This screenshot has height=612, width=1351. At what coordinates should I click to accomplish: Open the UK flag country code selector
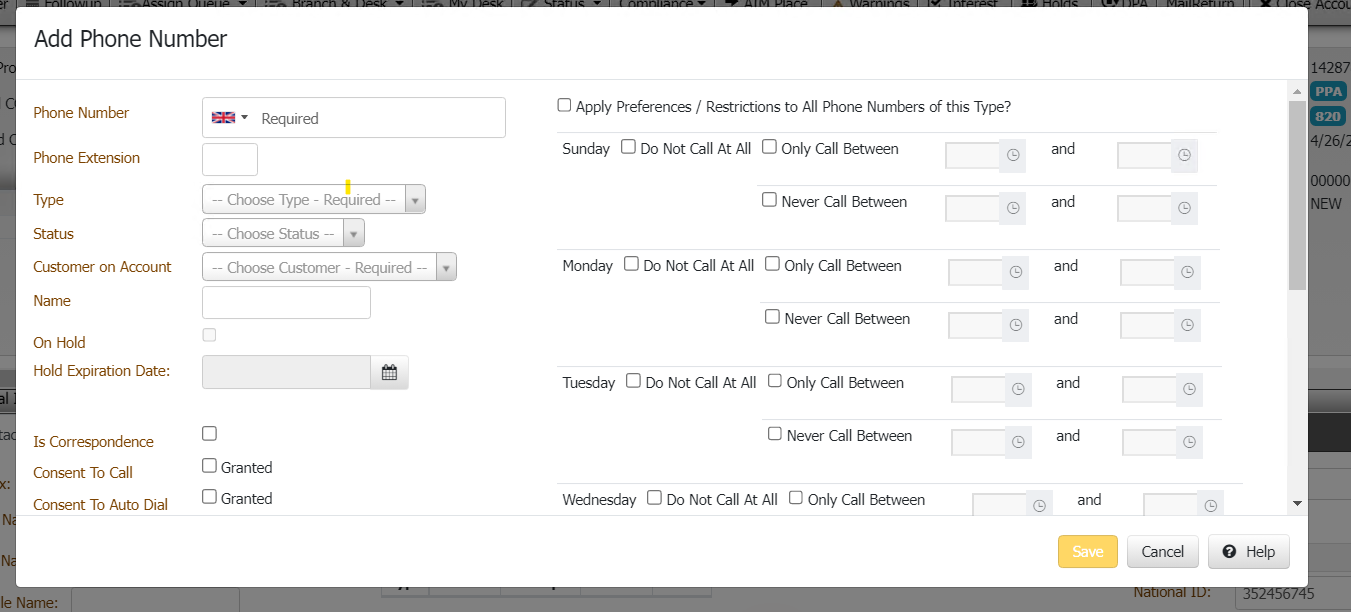(x=229, y=118)
